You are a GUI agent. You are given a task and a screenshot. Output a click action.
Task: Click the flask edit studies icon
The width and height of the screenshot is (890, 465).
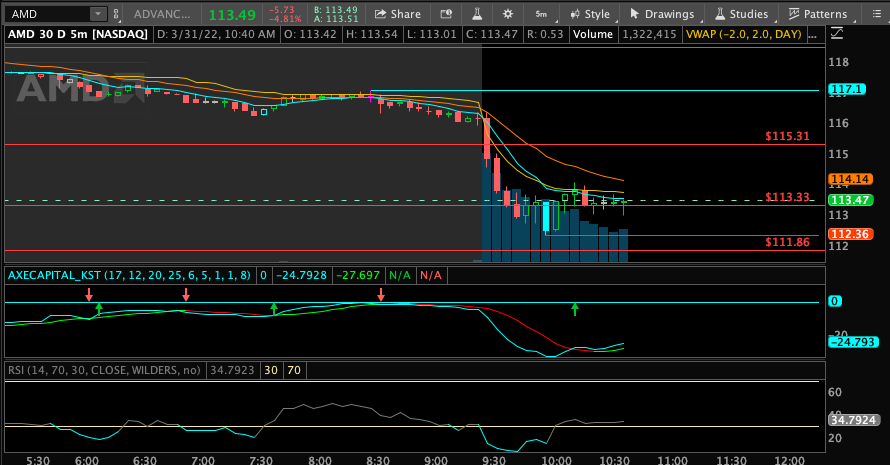pyautogui.click(x=477, y=14)
